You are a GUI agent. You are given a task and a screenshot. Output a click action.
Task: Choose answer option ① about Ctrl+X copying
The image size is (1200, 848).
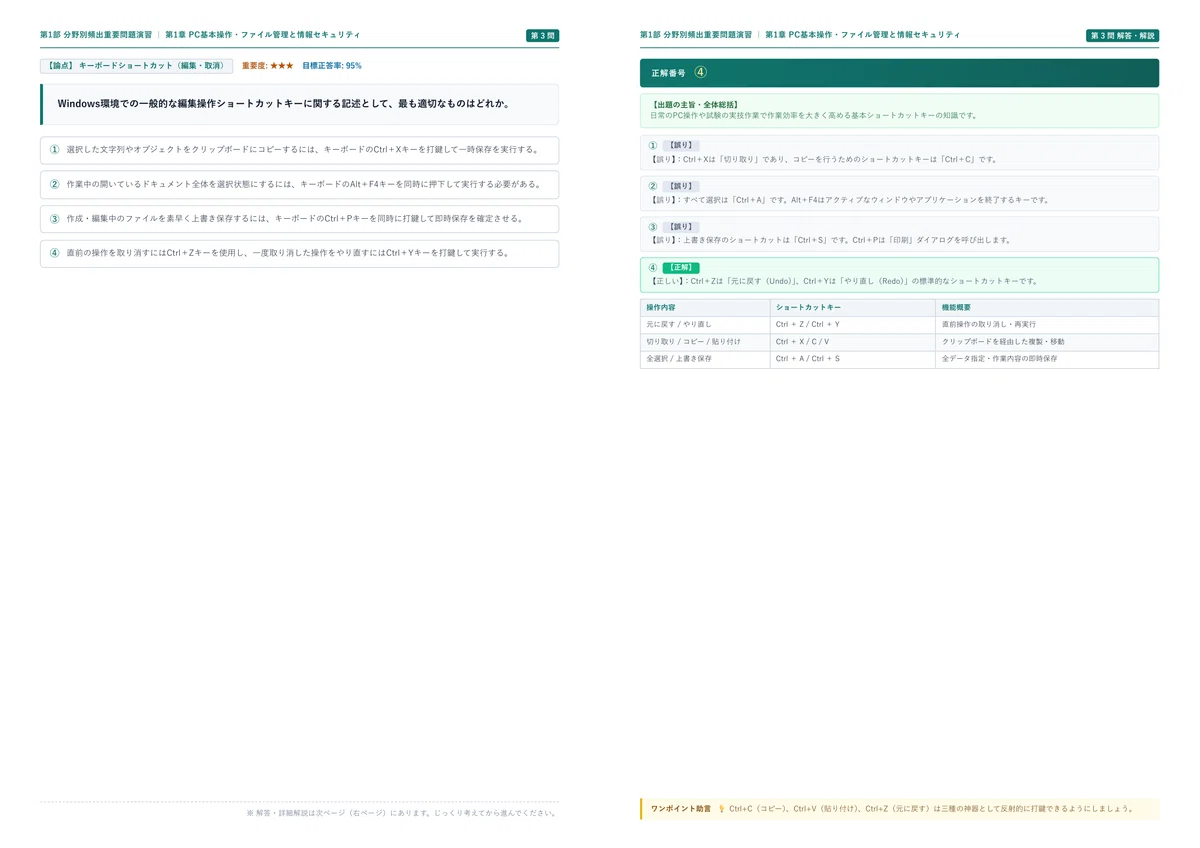coord(299,150)
